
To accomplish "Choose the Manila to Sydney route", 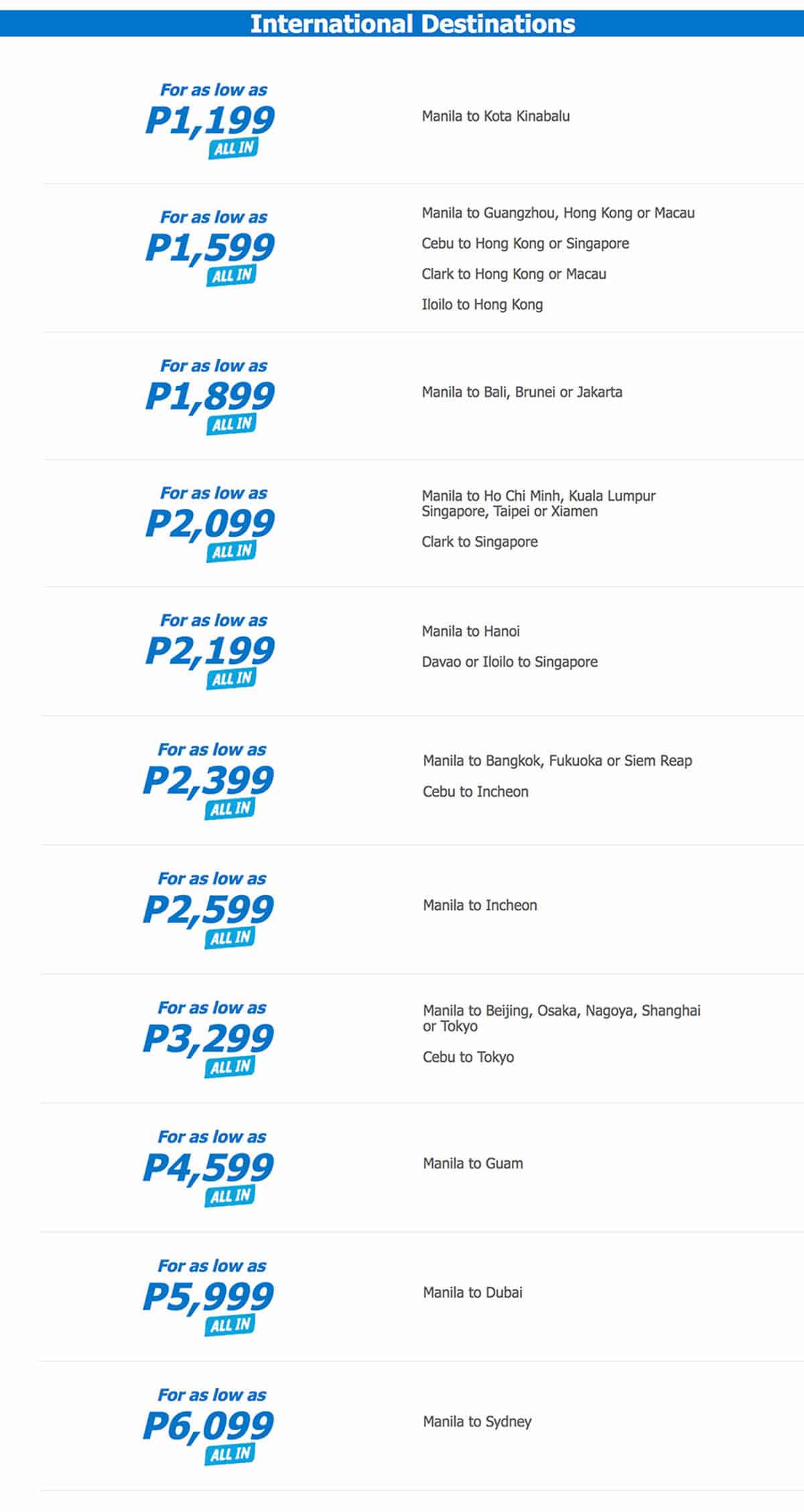I will 477,1422.
